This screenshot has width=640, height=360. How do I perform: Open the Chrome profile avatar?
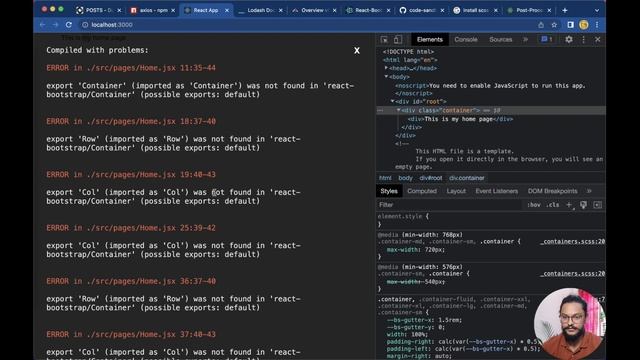584,25
